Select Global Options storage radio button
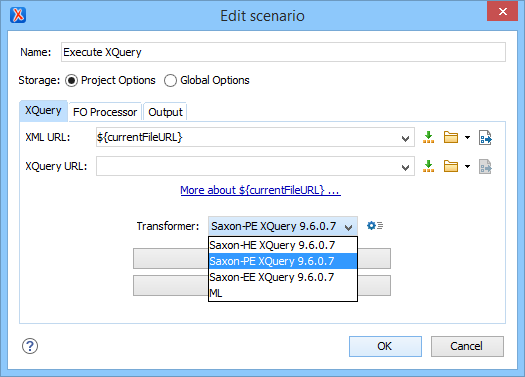Viewport: 525px width, 377px height. coord(170,80)
